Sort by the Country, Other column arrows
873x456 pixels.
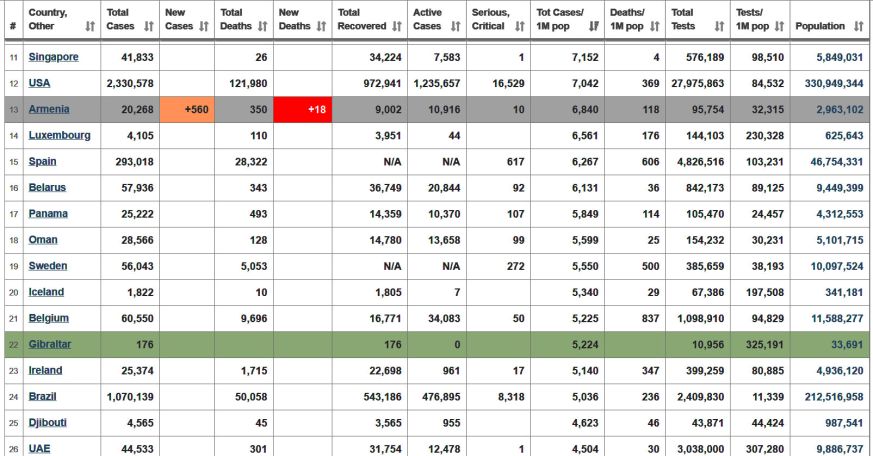pyautogui.click(x=90, y=26)
